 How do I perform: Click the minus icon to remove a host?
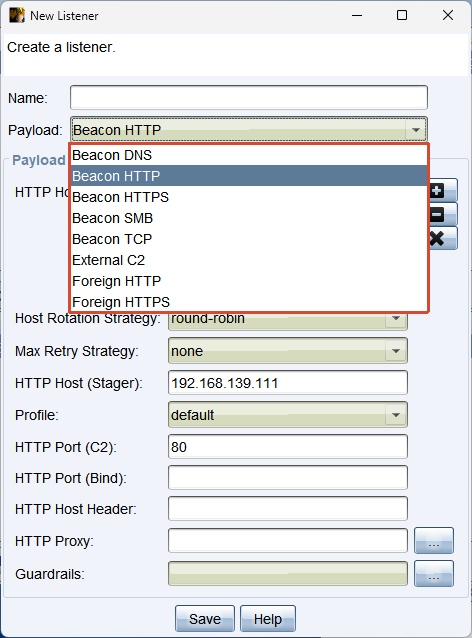tap(443, 214)
